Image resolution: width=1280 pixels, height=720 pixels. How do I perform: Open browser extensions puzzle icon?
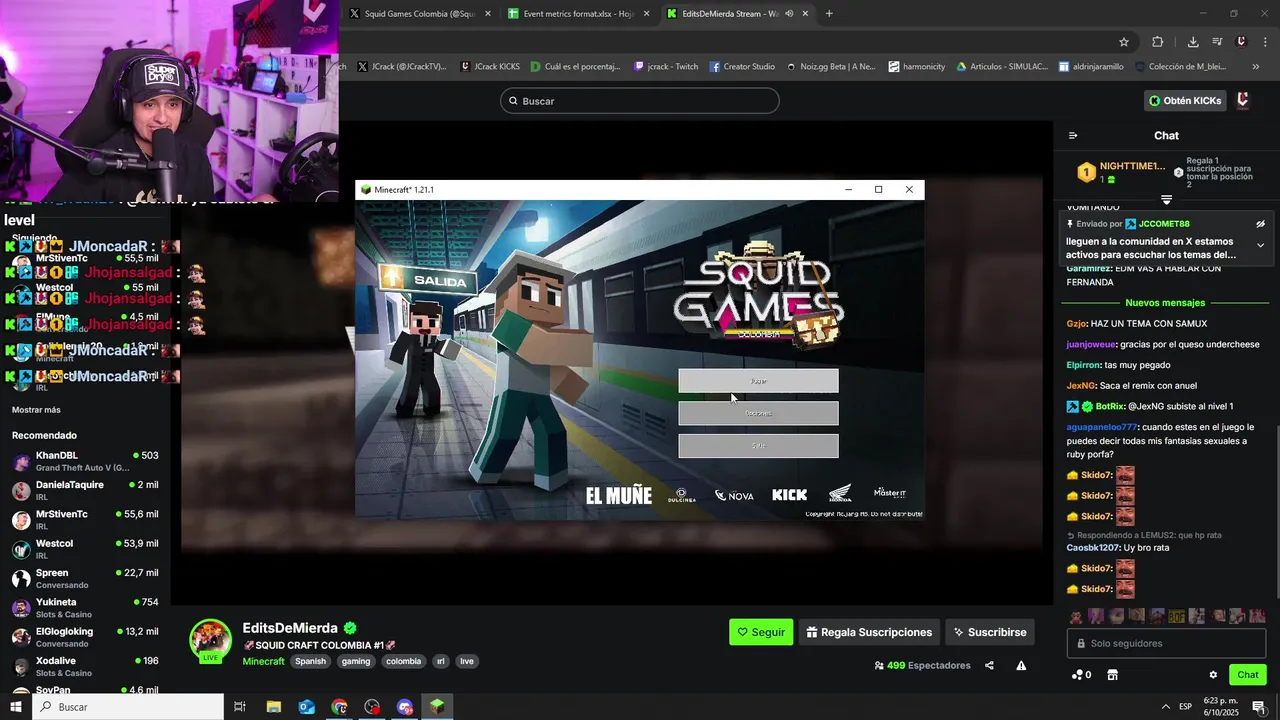(x=1158, y=42)
